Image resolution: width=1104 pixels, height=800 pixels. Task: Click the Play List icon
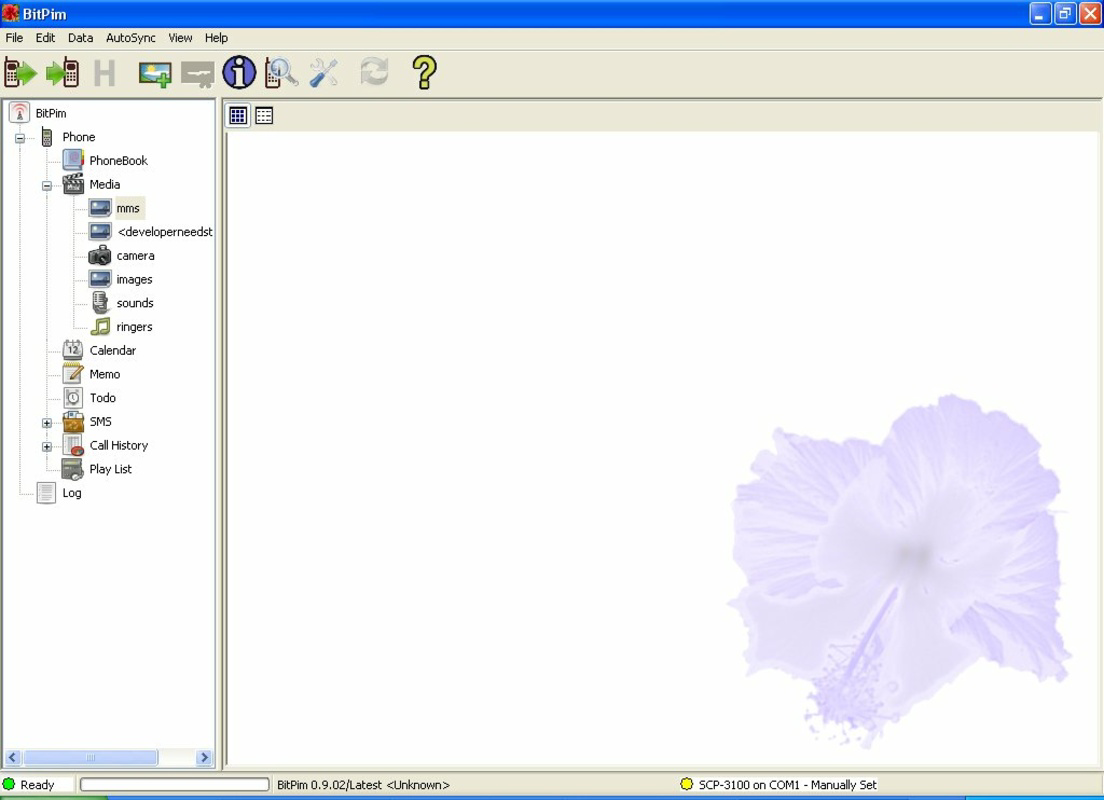pyautogui.click(x=73, y=469)
